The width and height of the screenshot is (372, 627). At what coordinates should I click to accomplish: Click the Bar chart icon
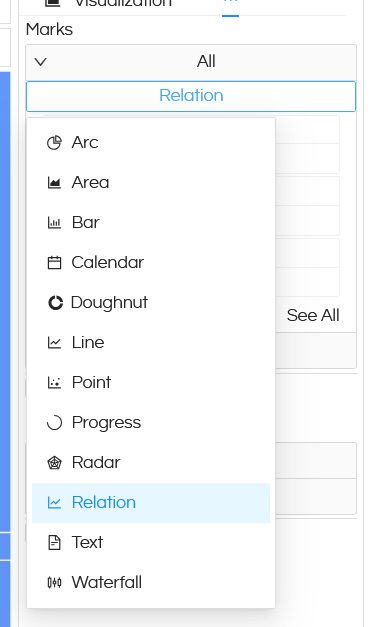pos(54,223)
